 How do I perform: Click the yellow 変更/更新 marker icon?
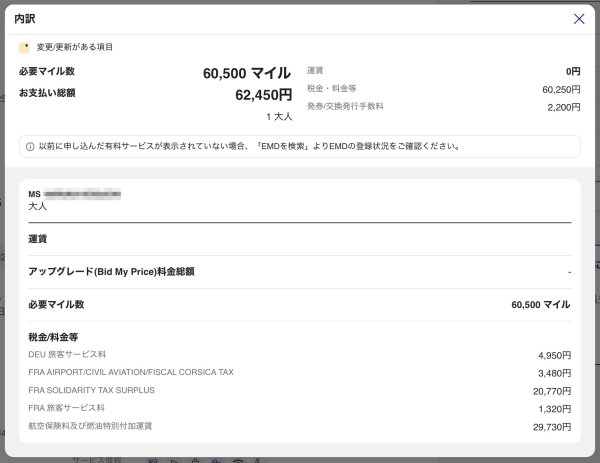tap(24, 47)
